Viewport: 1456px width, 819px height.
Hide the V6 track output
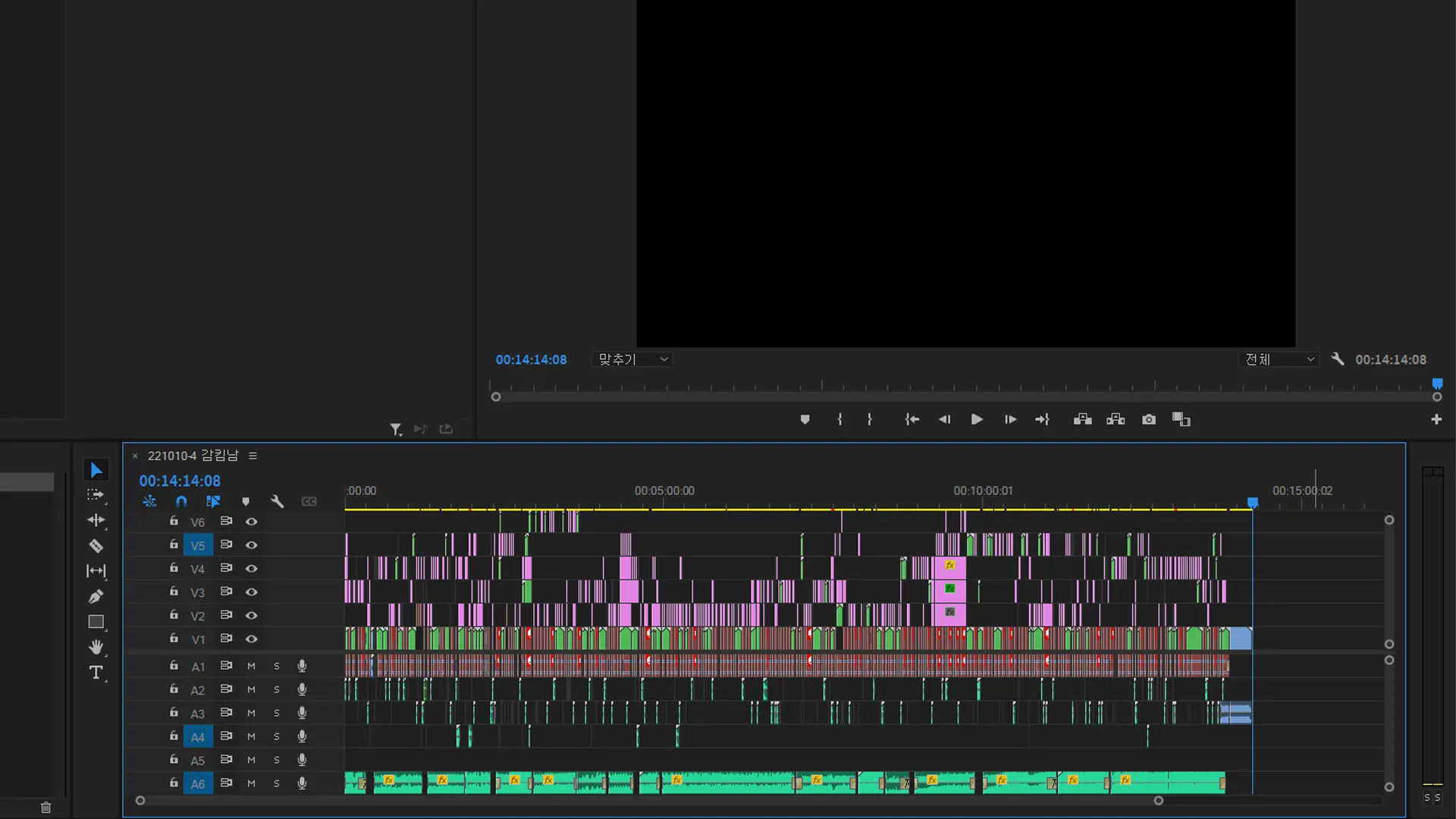251,522
